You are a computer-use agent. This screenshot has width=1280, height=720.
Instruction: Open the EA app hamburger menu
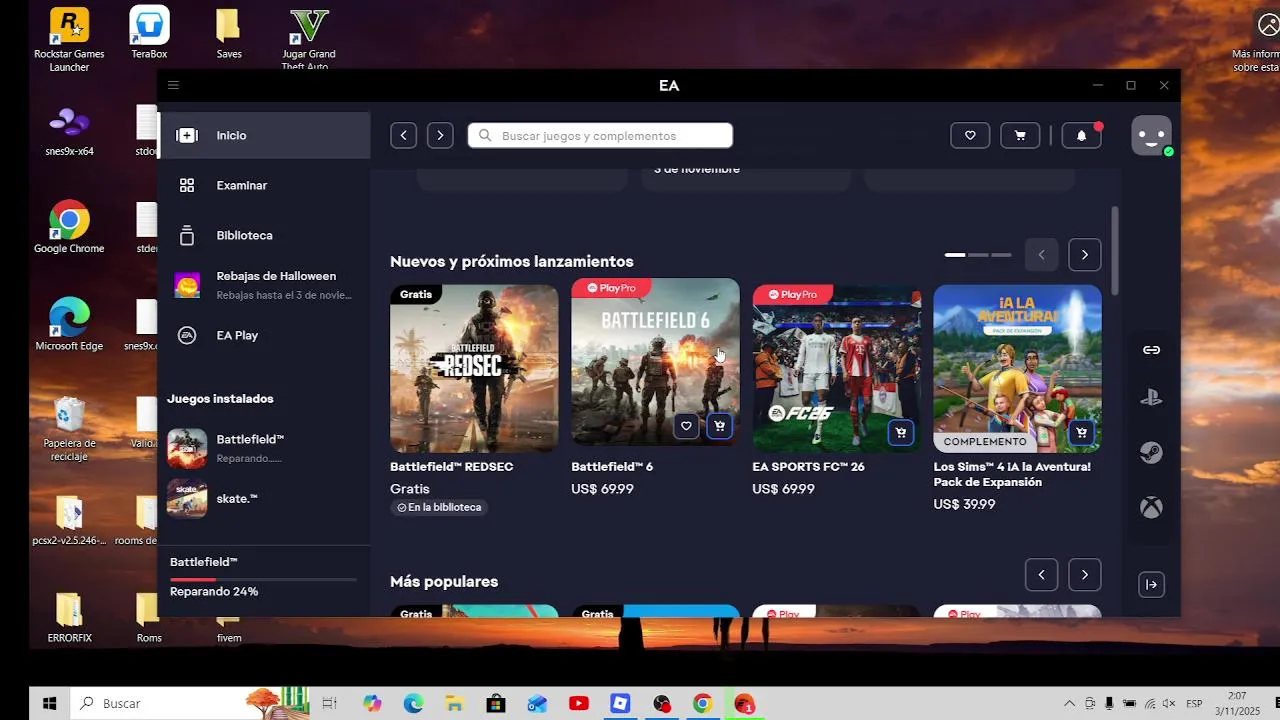(173, 85)
